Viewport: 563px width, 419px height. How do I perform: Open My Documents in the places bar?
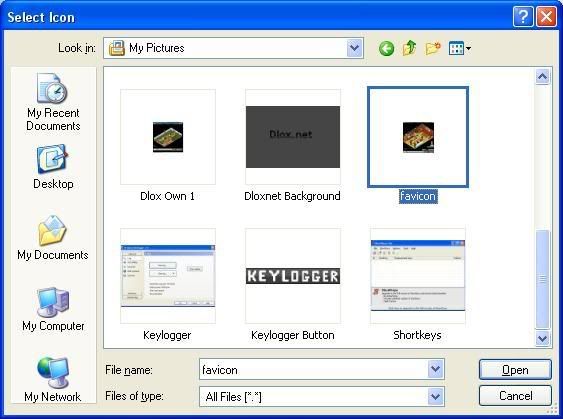pos(53,238)
